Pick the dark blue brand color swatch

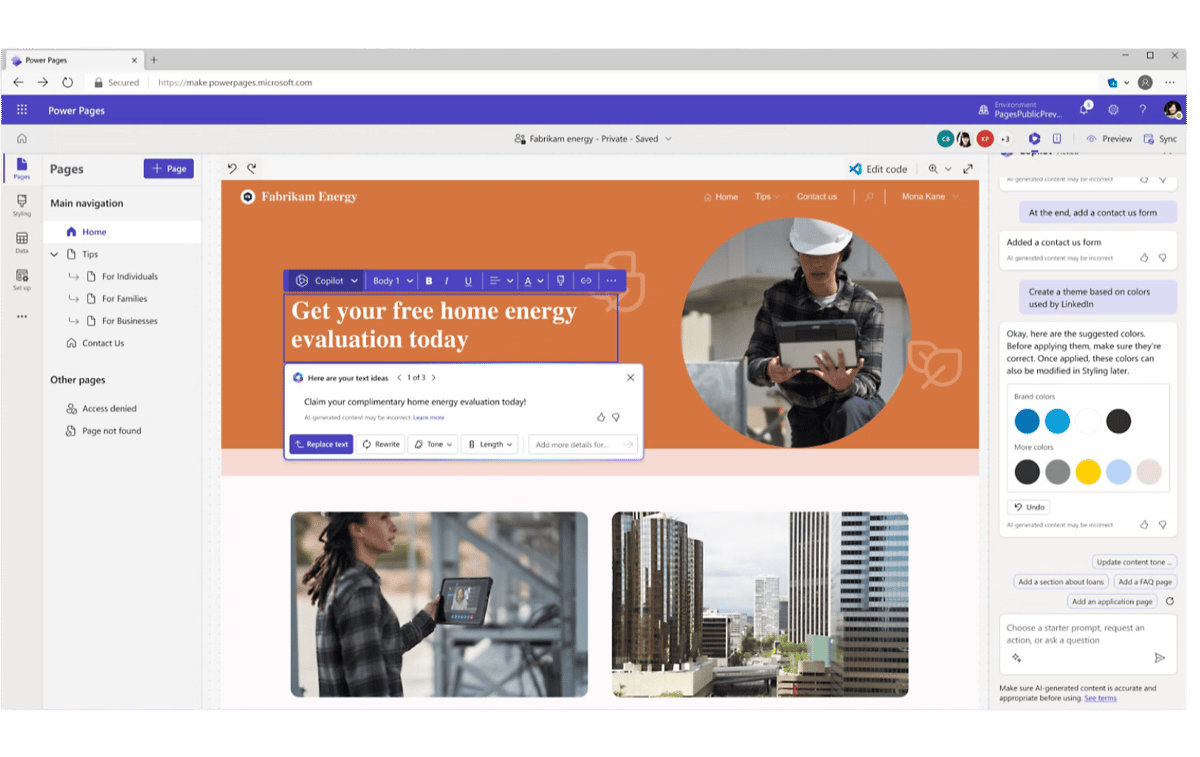point(1027,421)
